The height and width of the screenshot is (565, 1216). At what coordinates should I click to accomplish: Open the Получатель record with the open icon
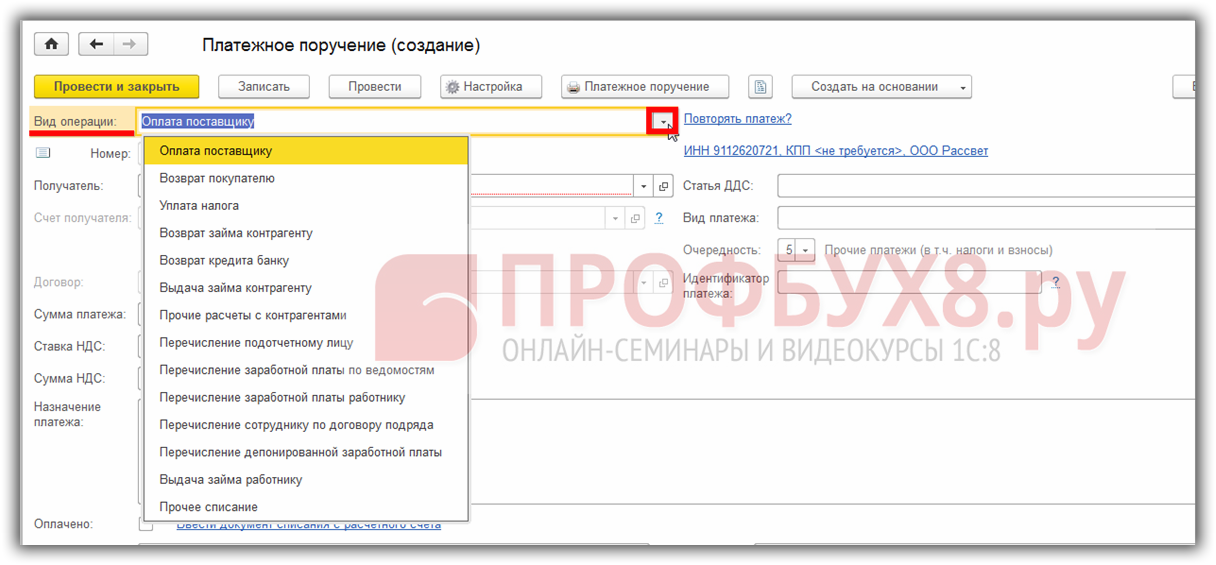(x=664, y=186)
